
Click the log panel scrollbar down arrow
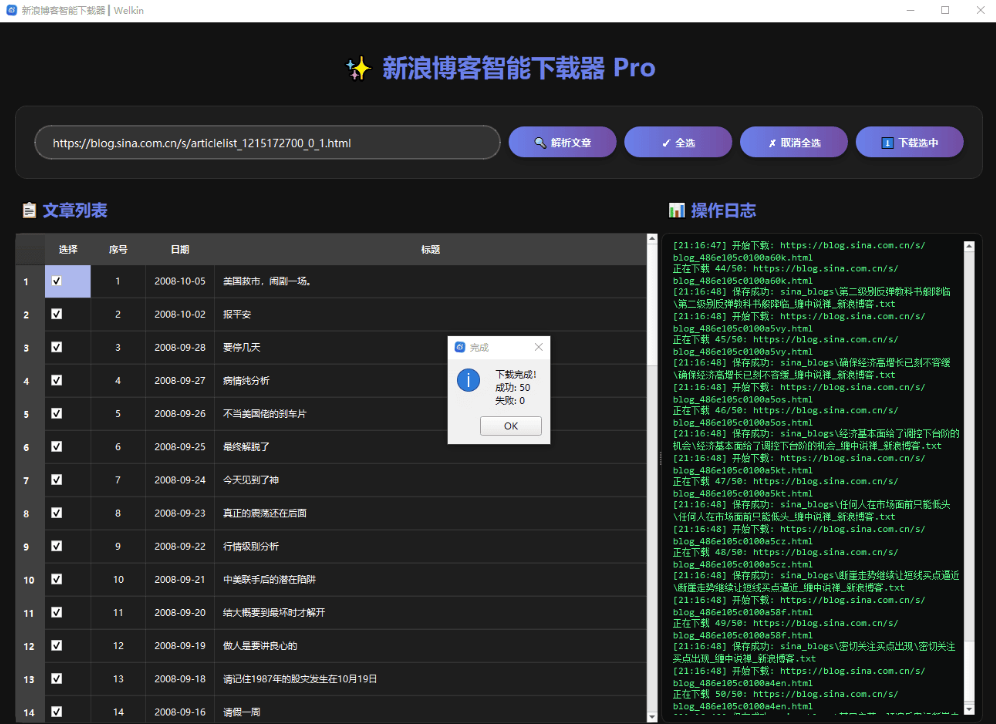click(x=969, y=709)
